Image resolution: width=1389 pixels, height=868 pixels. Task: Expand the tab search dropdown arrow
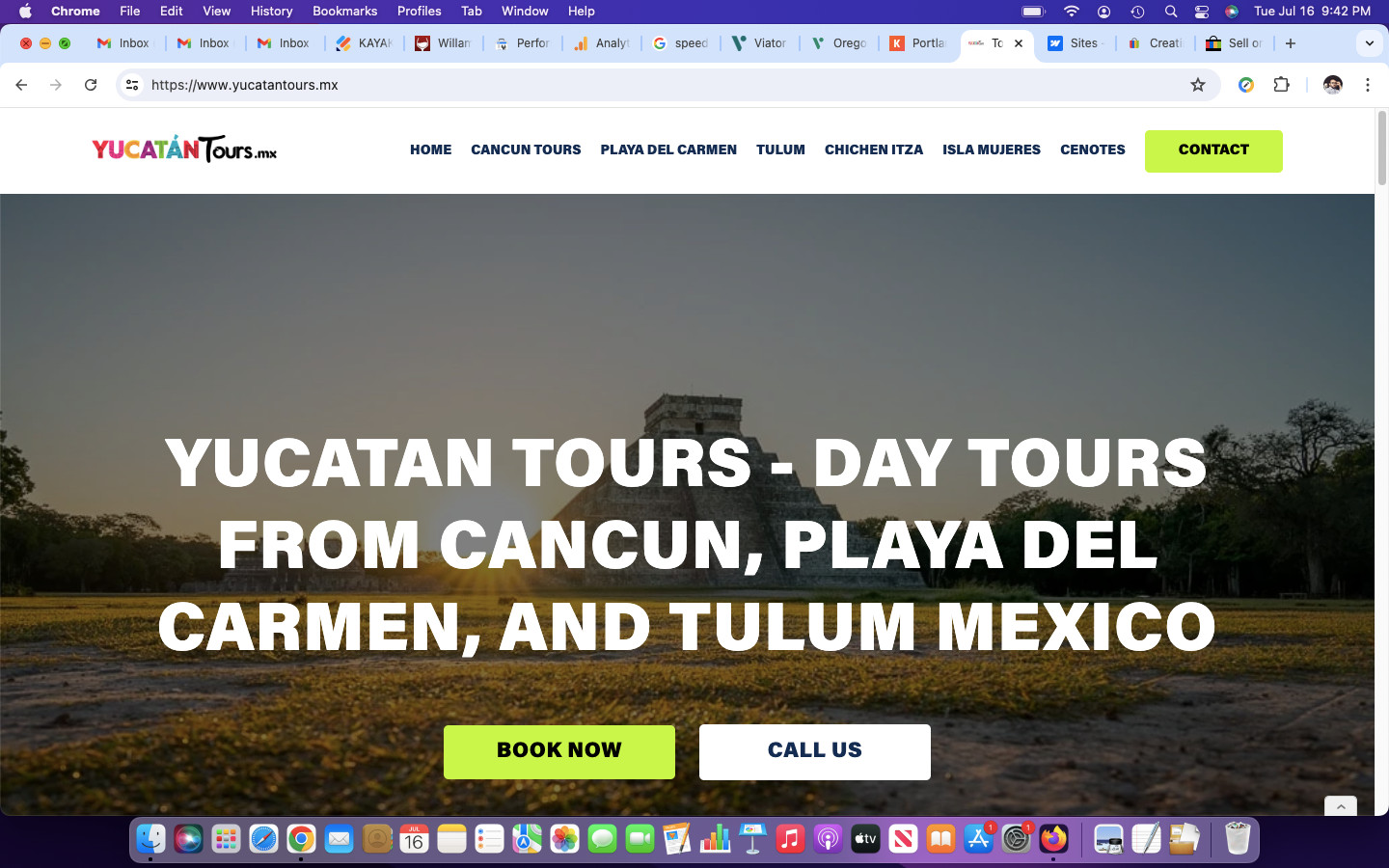(1370, 43)
